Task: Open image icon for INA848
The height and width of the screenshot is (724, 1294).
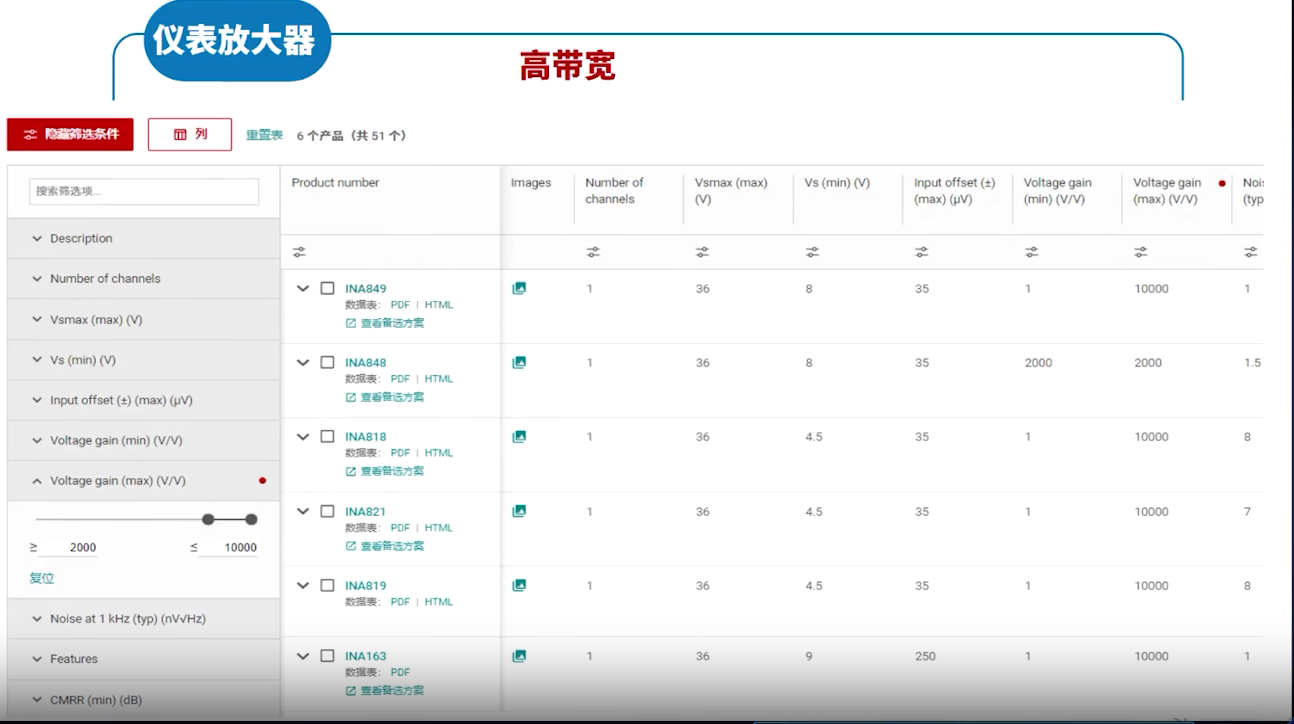Action: coord(519,362)
